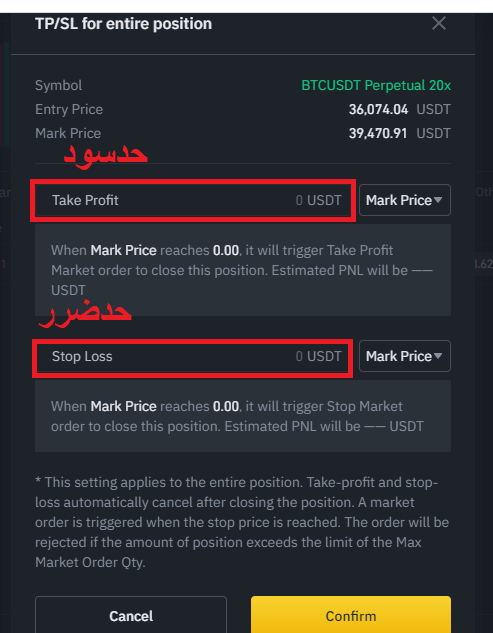Click the bold 0.00 in Take Profit description
The width and height of the screenshot is (493, 633).
(226, 250)
